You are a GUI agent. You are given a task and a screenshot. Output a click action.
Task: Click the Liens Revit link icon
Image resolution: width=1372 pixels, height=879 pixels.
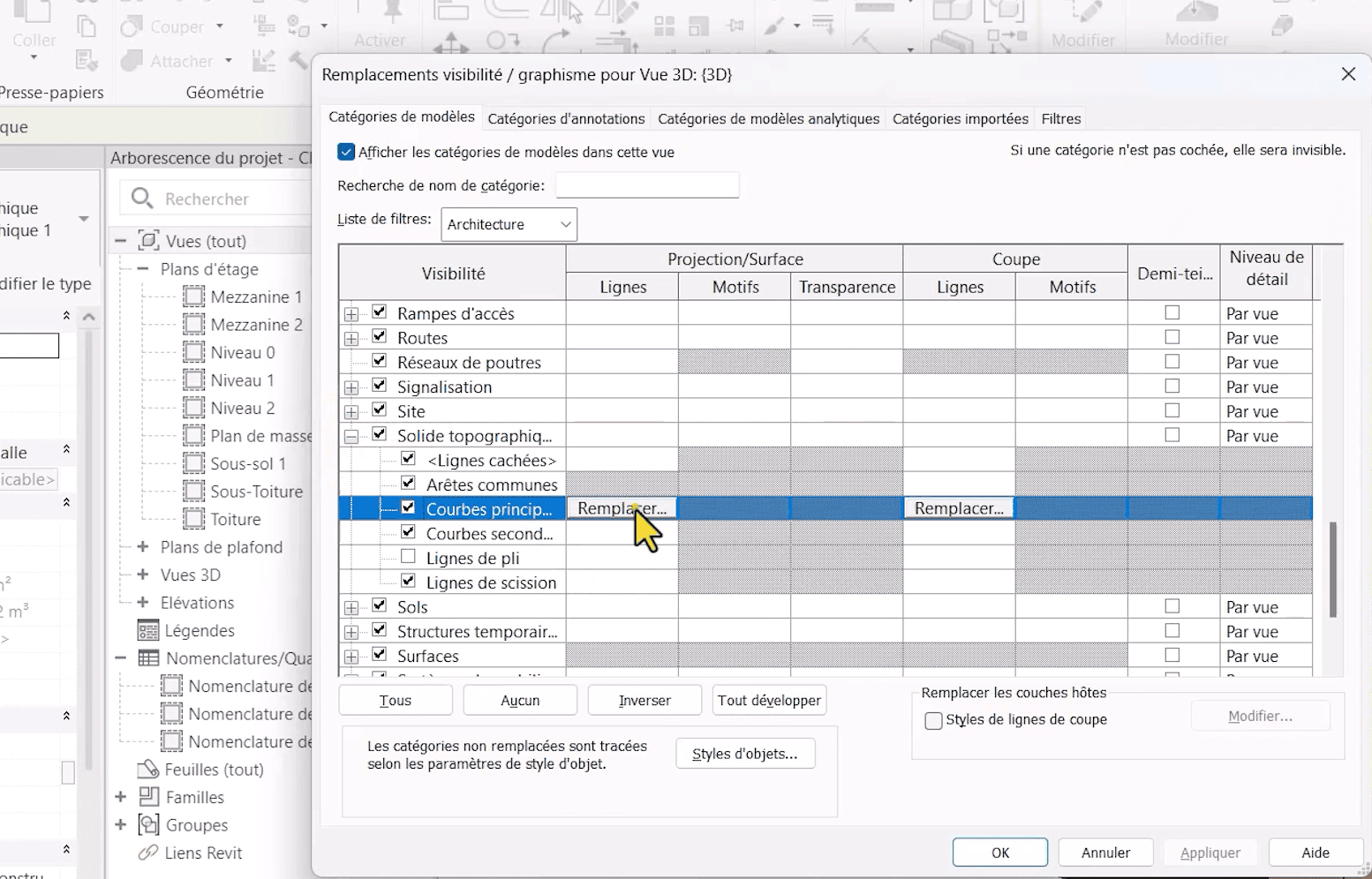tap(147, 853)
